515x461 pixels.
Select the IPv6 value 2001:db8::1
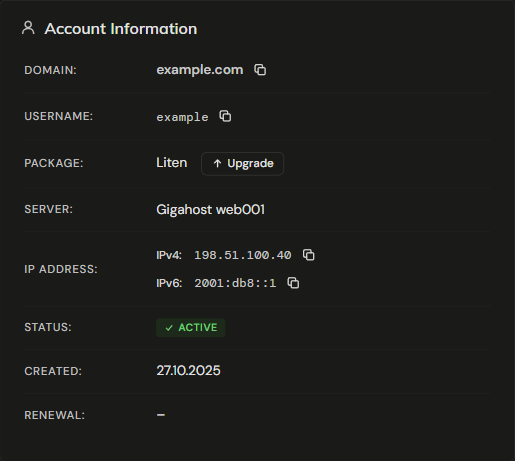tap(235, 283)
